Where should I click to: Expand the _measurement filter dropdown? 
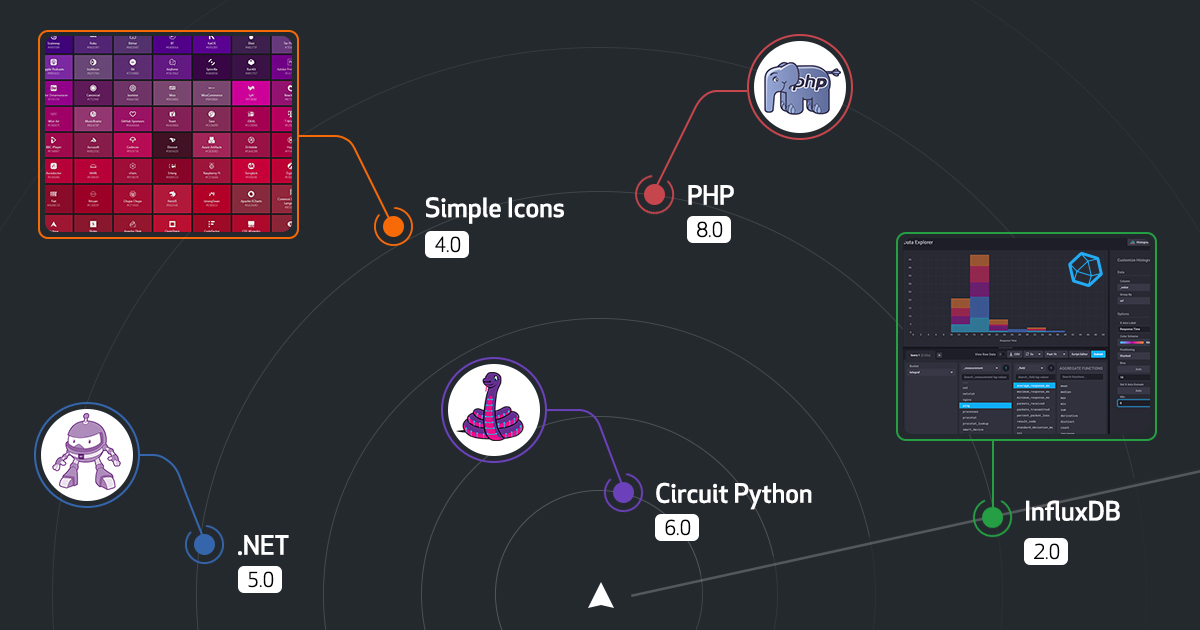[x=981, y=368]
